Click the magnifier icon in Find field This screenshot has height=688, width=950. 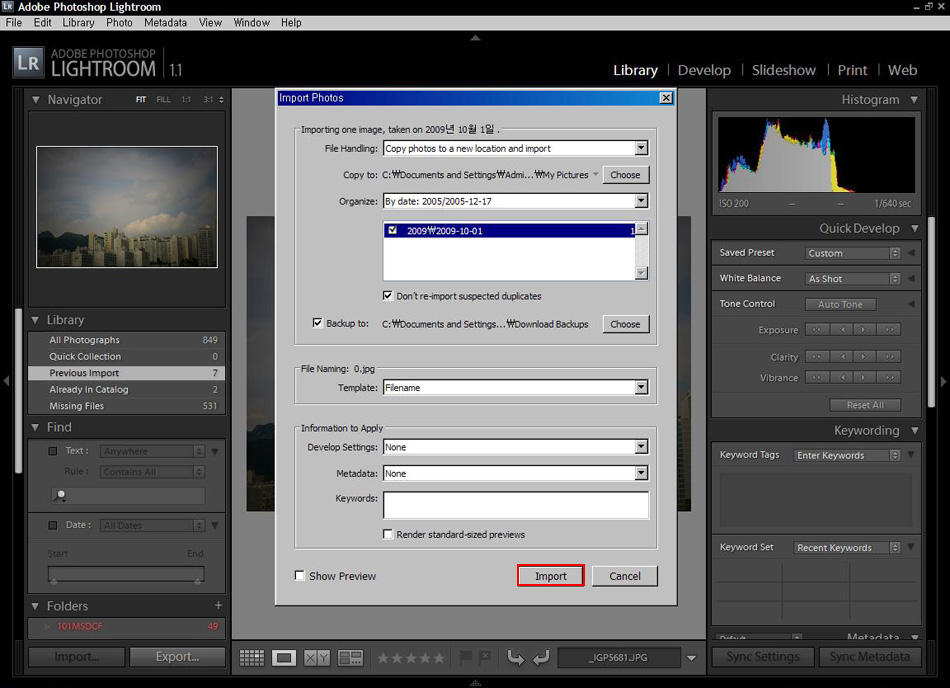tap(61, 496)
